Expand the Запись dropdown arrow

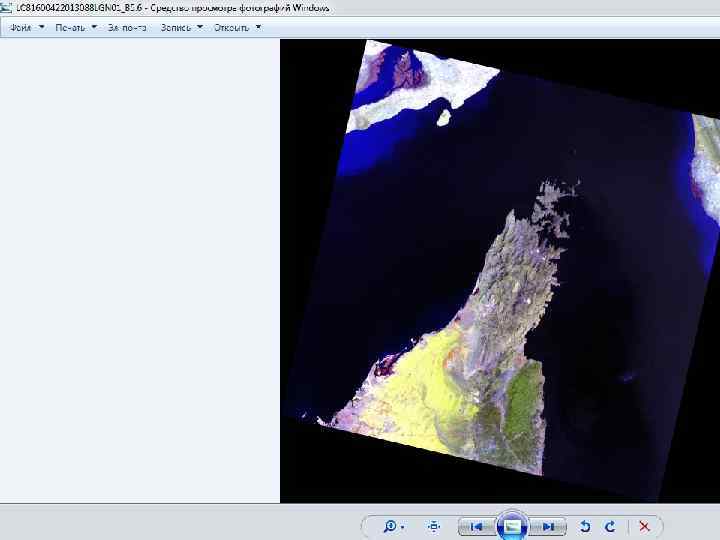[x=200, y=27]
